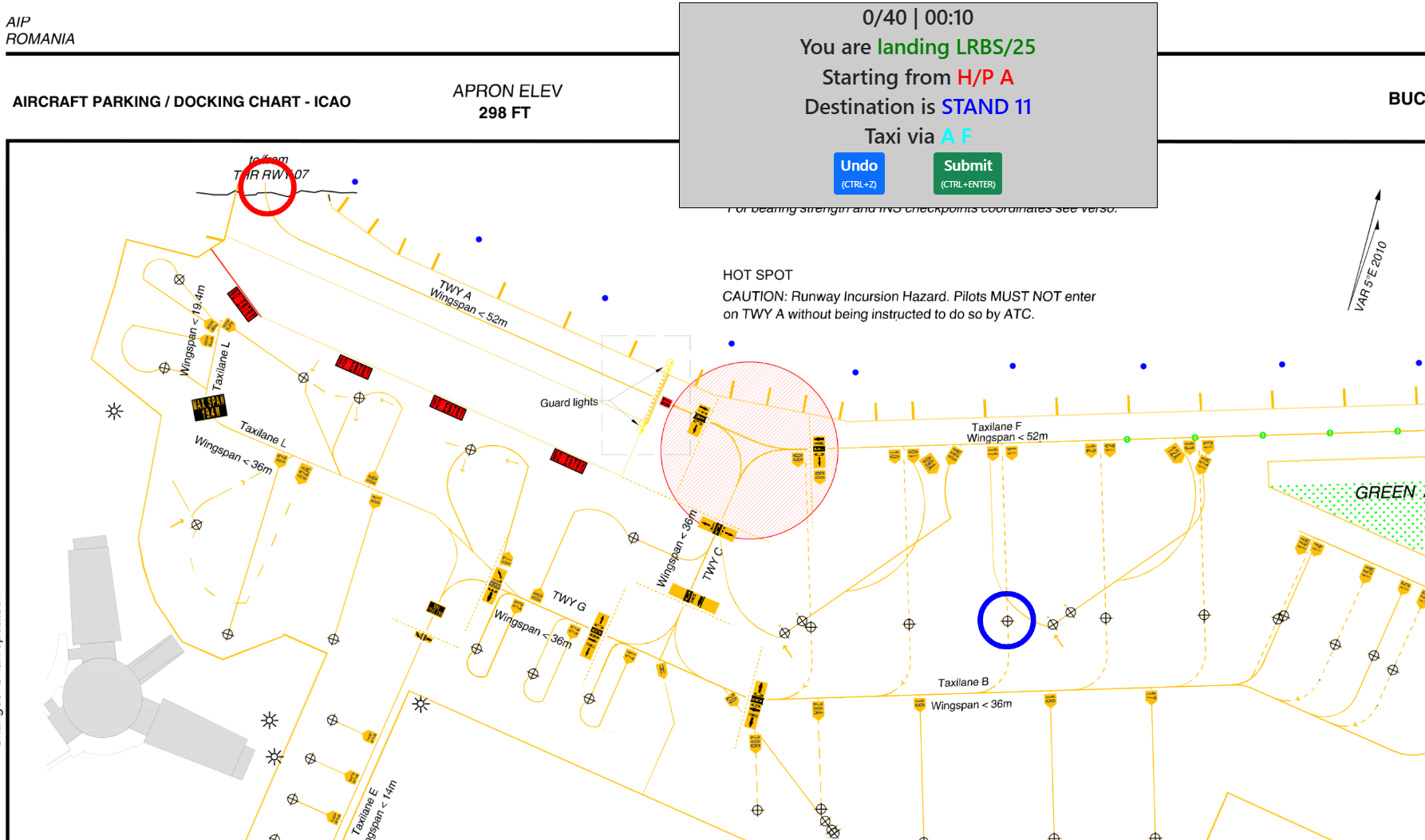Click the stand 14A marker
This screenshot has height=840, width=1425.
pyautogui.click(x=1302, y=545)
